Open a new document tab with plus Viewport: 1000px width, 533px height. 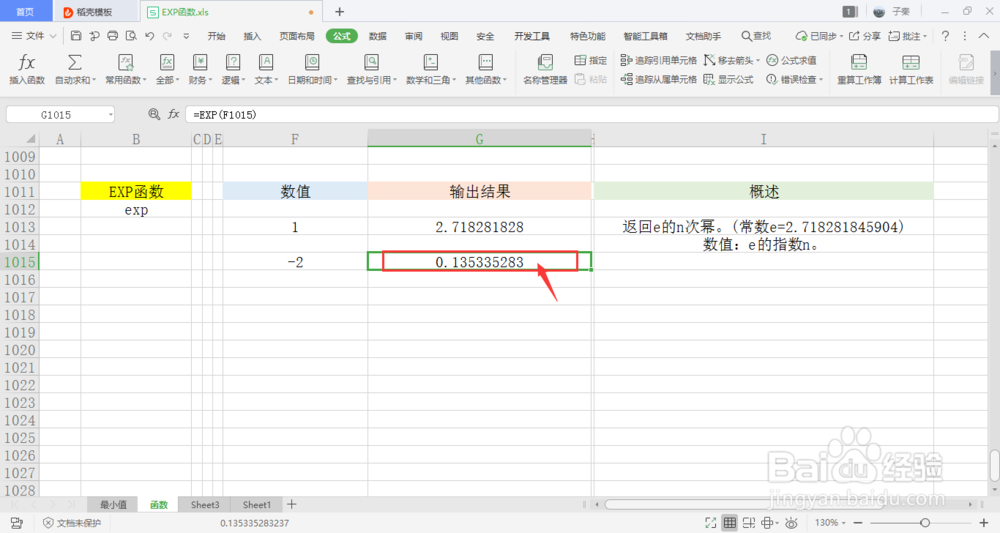coord(339,11)
